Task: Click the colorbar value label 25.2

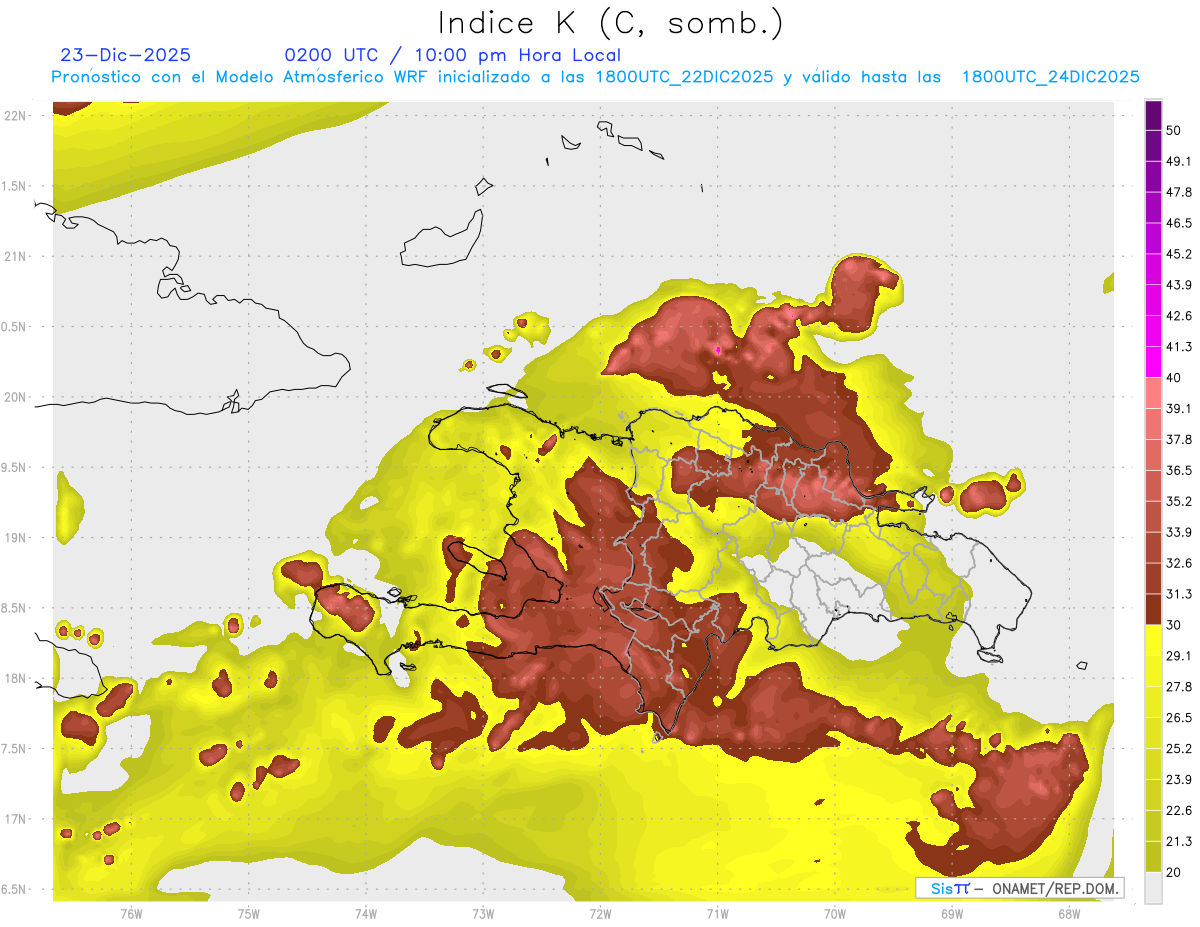Action: 1179,748
